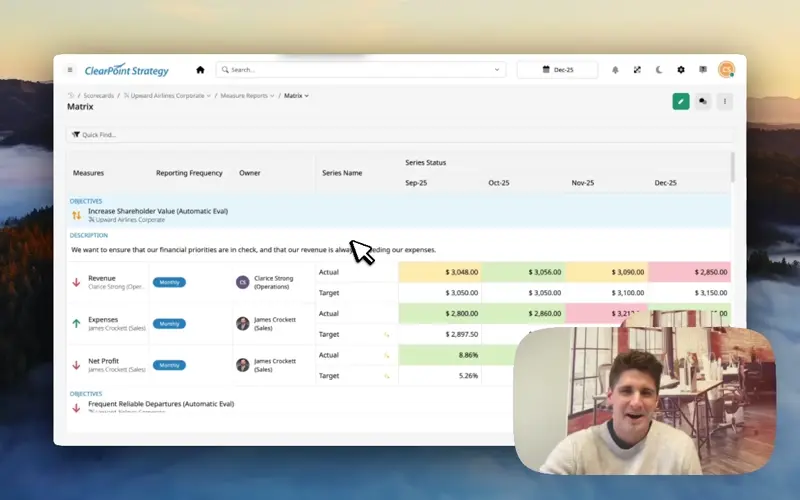Click the Monthly badge for Revenue
The width and height of the screenshot is (800, 500).
pyautogui.click(x=169, y=282)
